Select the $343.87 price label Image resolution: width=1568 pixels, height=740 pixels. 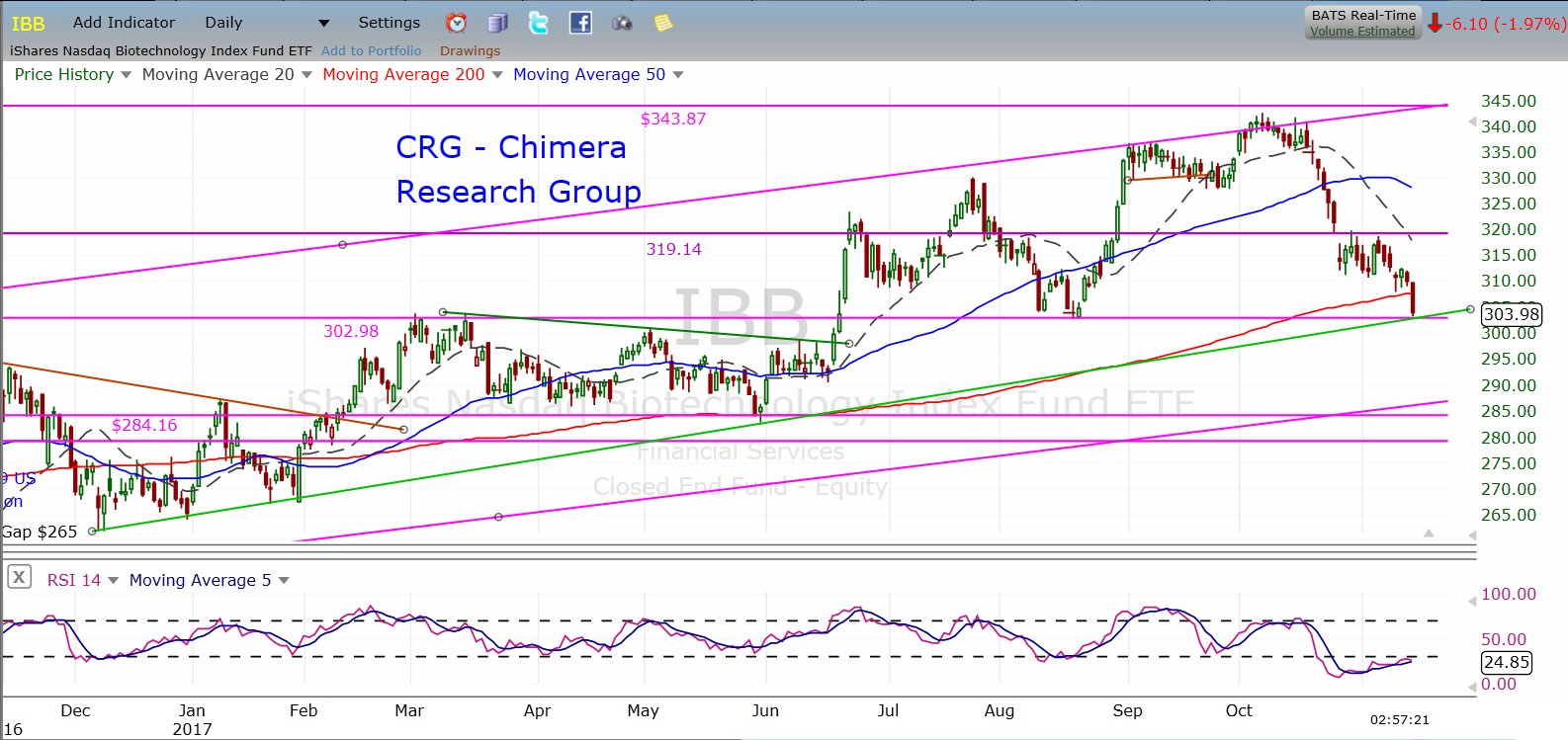(x=673, y=119)
